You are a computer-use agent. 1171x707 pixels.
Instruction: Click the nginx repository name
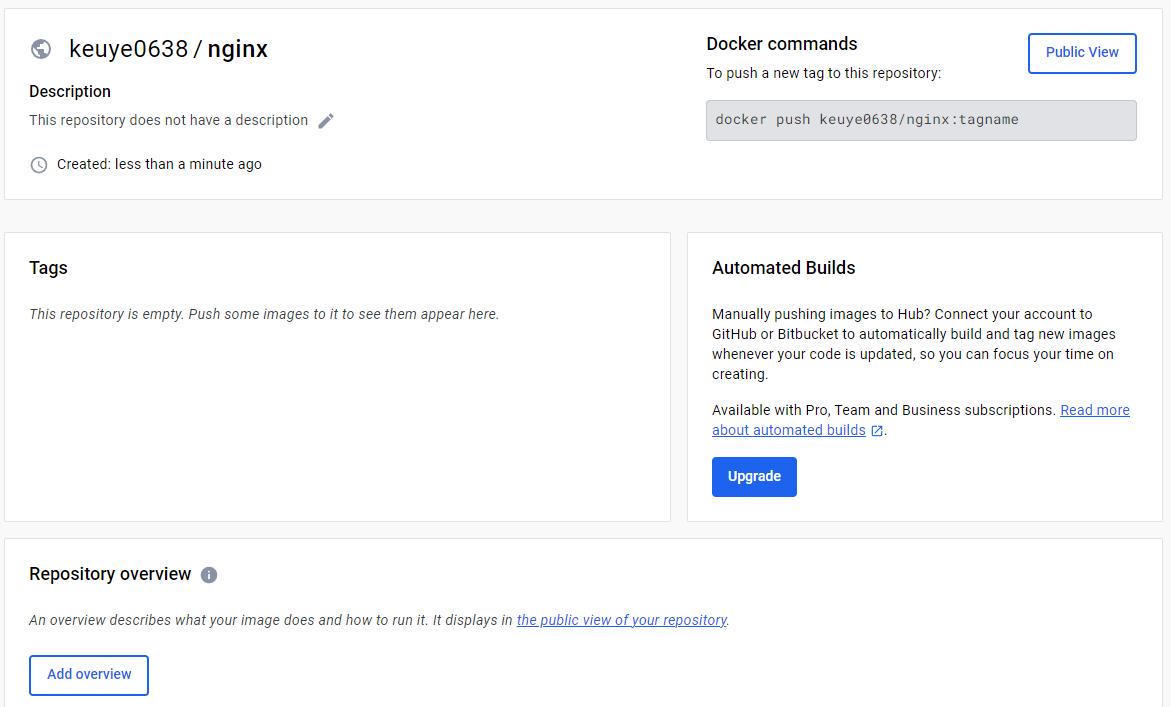pyautogui.click(x=237, y=49)
